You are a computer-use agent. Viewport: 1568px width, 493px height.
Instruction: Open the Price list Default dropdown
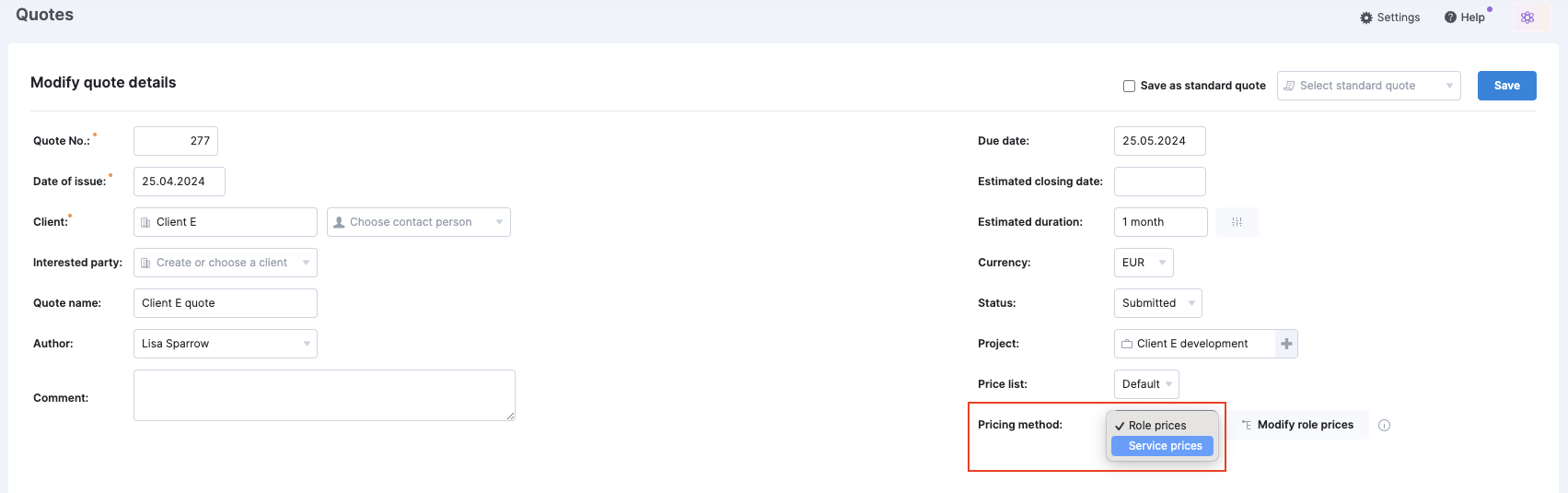coord(1146,384)
